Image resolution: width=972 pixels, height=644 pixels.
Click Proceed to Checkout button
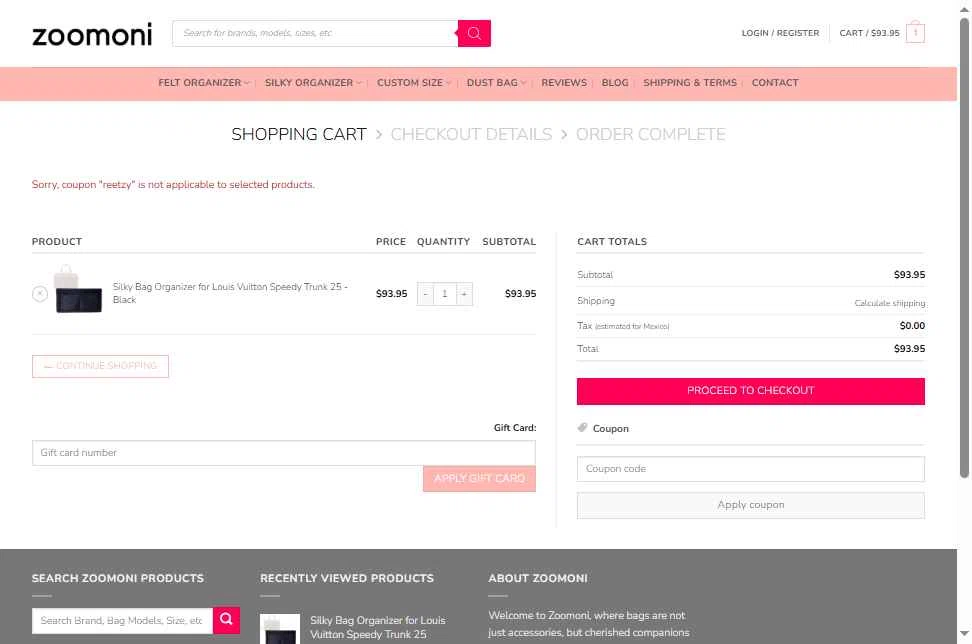(x=751, y=391)
